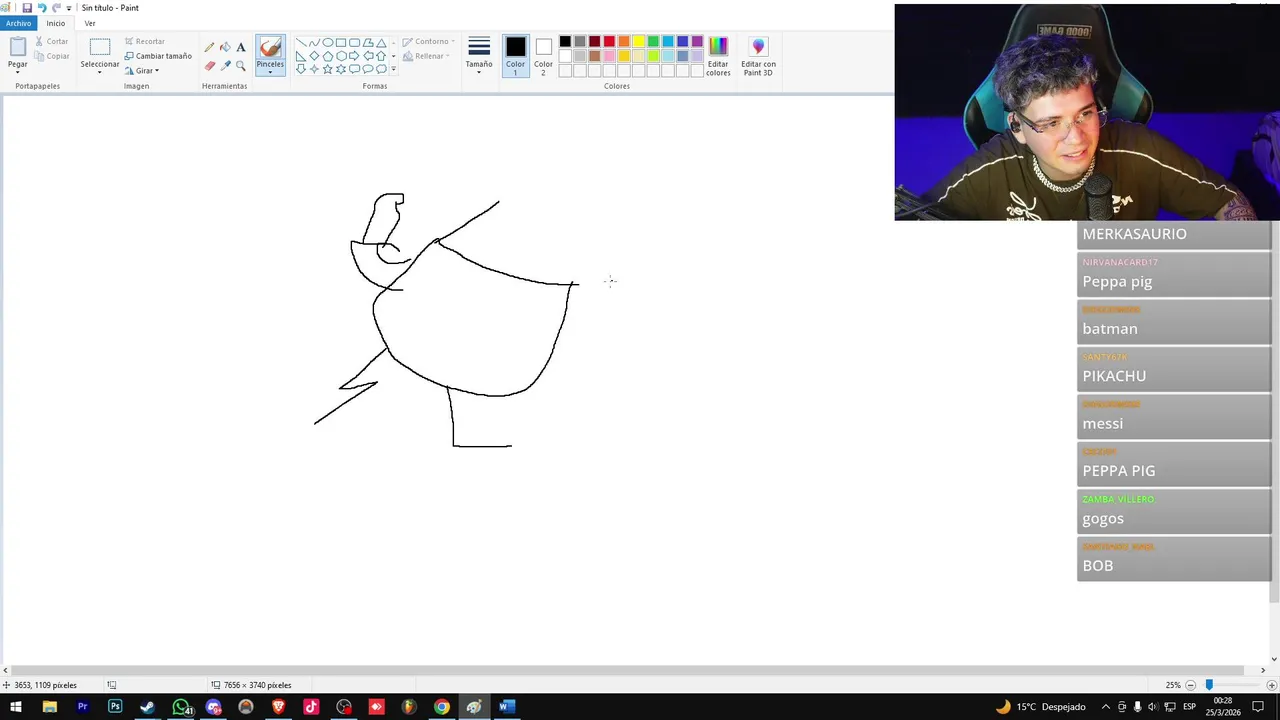Switch to the Inicio tab
Image resolution: width=1280 pixels, height=720 pixels.
pos(56,23)
